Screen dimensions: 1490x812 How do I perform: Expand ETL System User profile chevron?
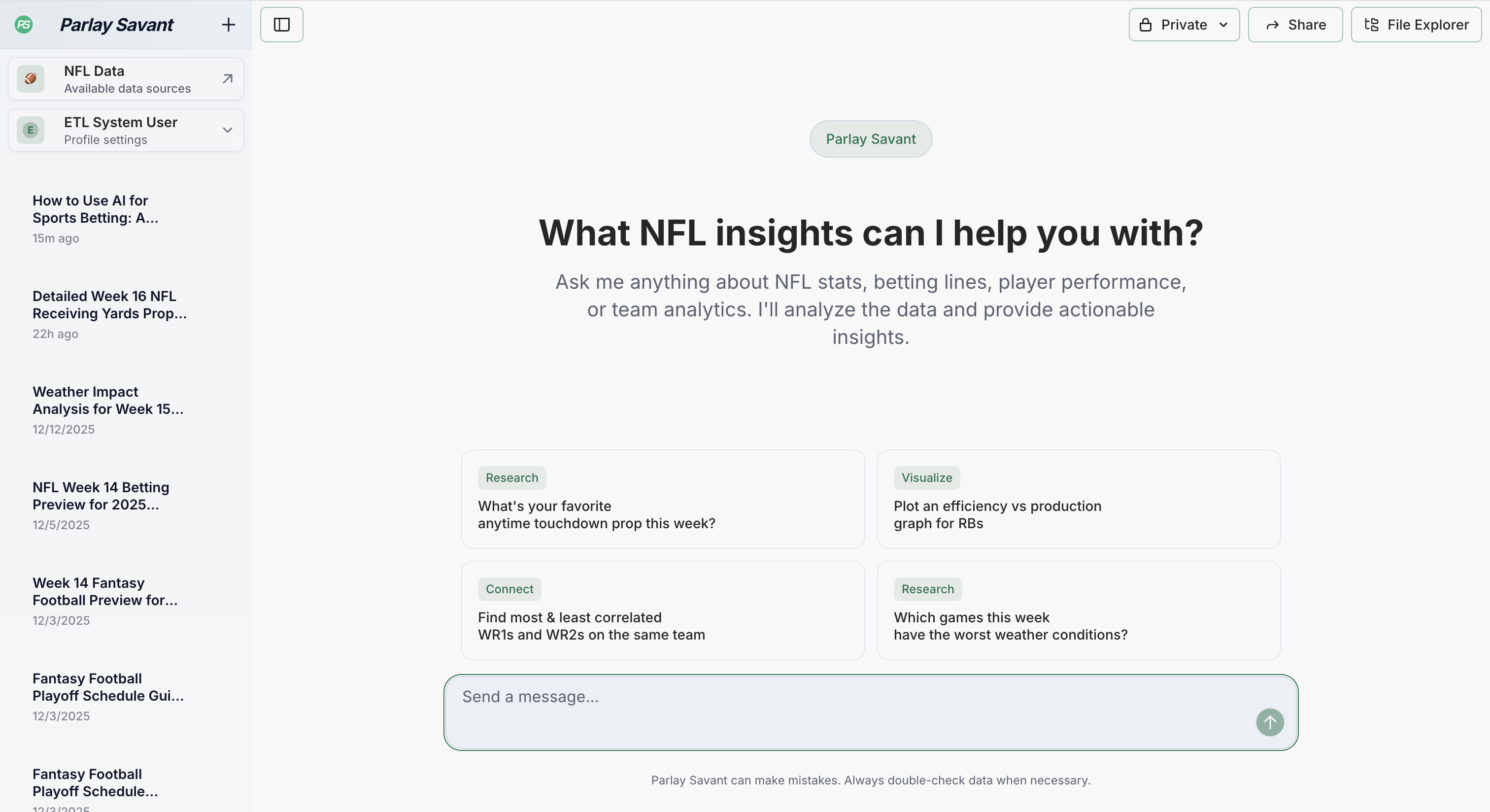[x=227, y=130]
